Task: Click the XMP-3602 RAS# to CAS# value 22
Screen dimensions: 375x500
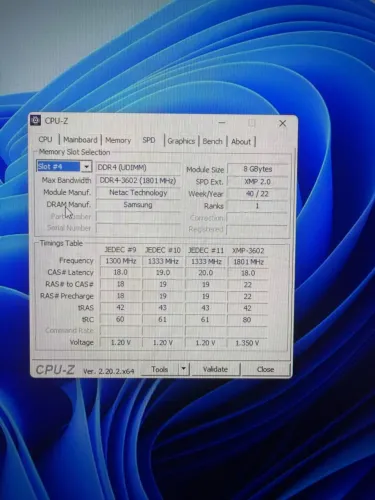Action: (247, 285)
